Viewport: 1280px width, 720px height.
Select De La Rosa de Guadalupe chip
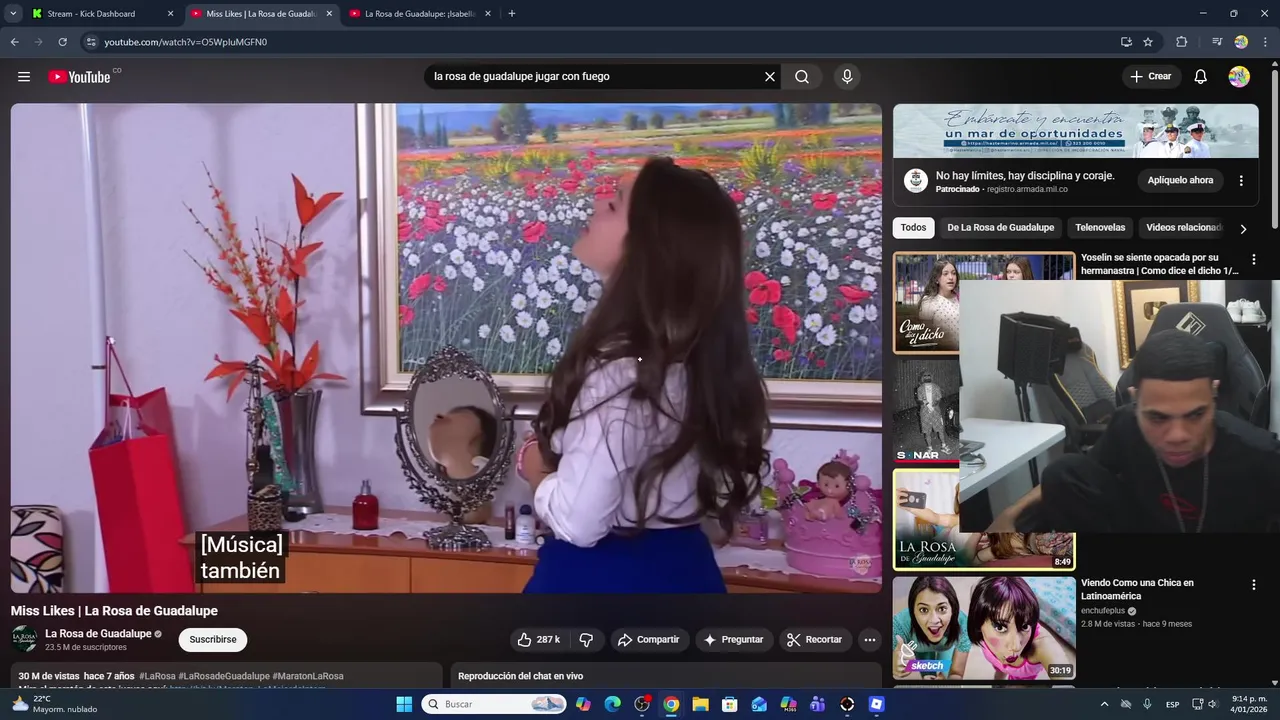(1001, 228)
